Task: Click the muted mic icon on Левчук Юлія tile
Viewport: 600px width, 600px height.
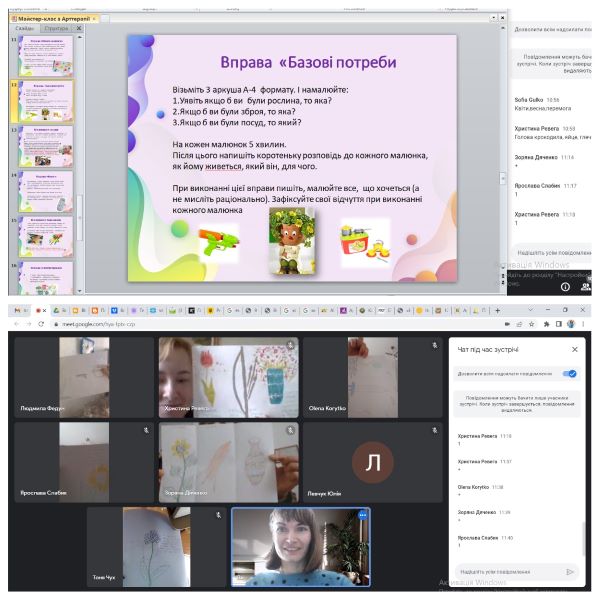Action: (x=435, y=430)
